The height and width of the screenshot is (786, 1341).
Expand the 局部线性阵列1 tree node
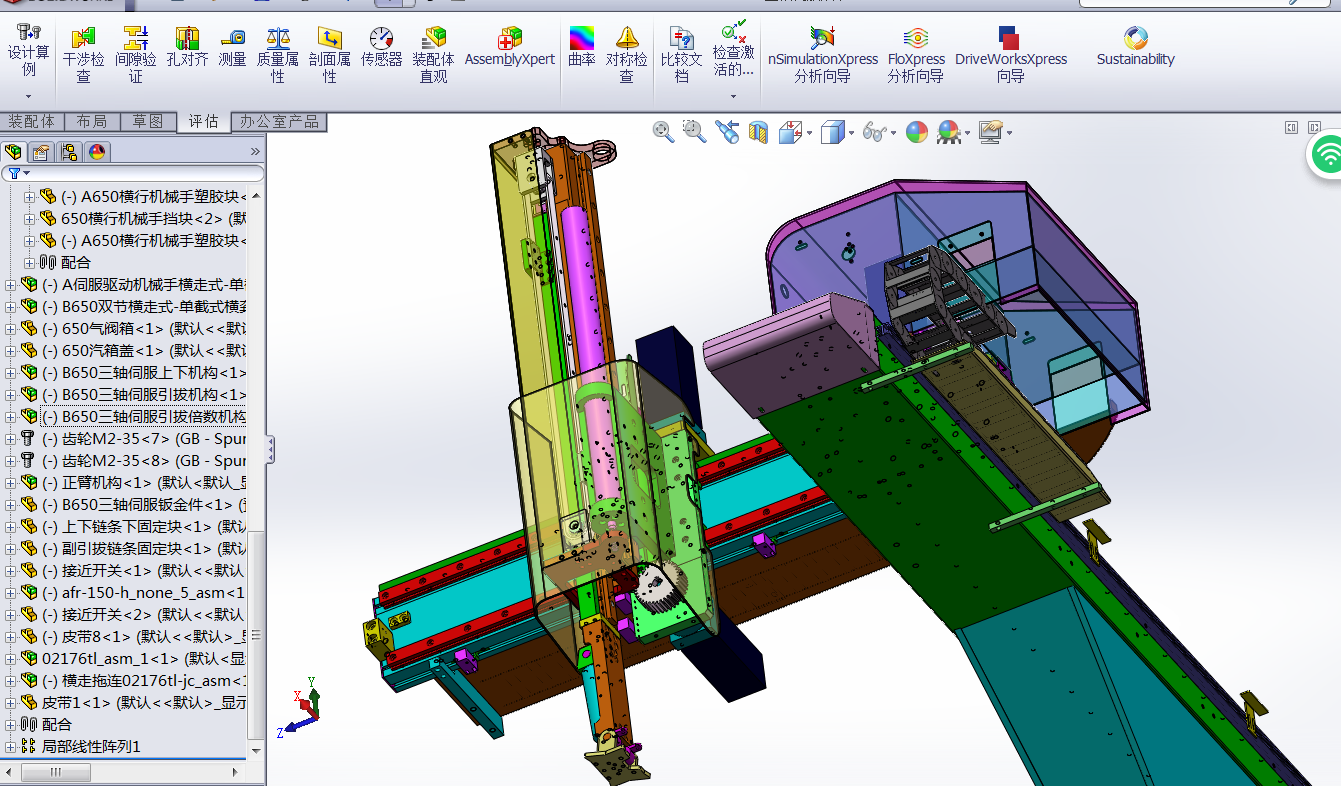[11, 747]
